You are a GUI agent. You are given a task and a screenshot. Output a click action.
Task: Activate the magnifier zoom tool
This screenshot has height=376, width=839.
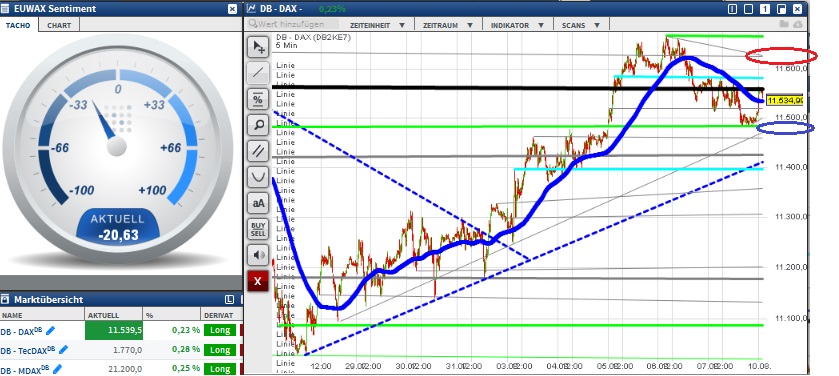pyautogui.click(x=258, y=125)
